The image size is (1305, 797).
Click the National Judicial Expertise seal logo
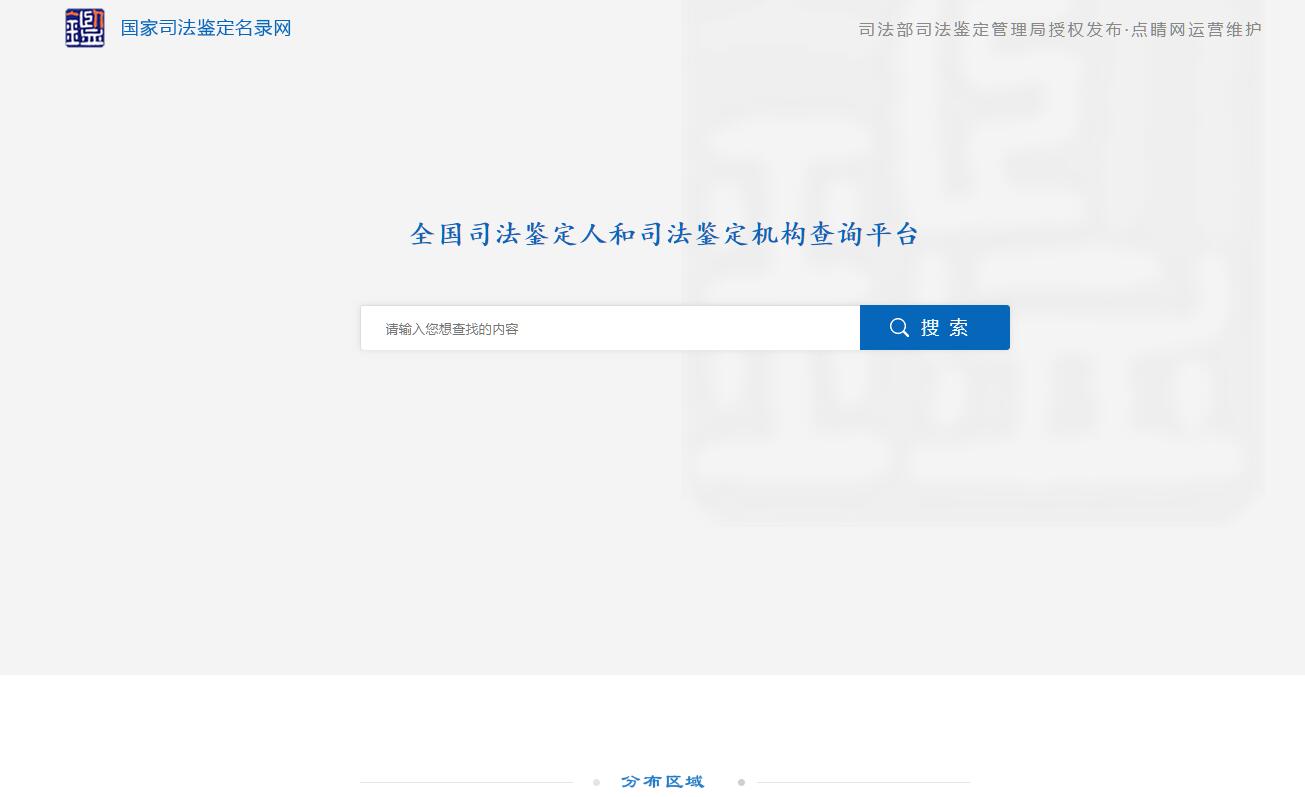coord(85,28)
